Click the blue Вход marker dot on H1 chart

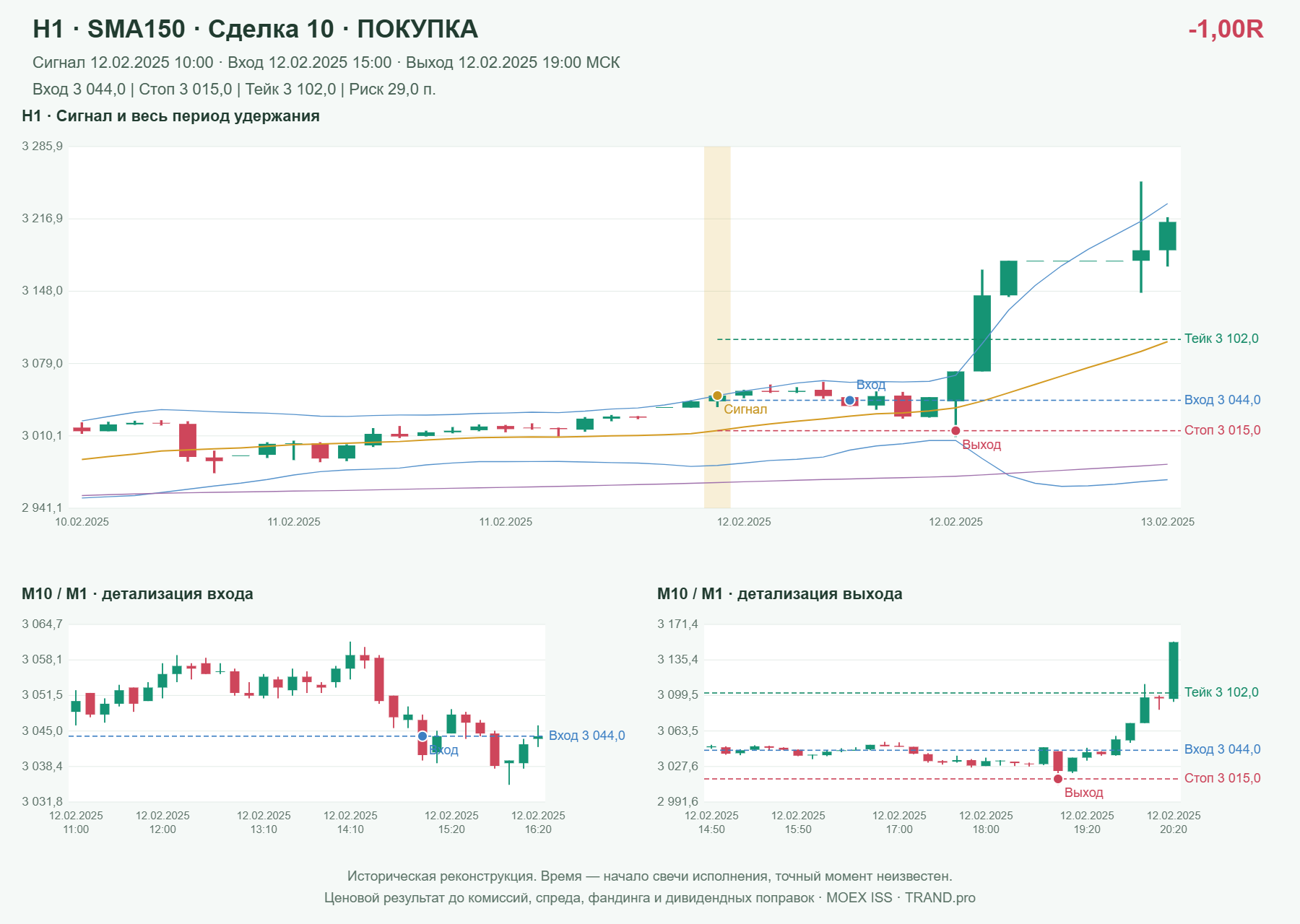(x=850, y=400)
